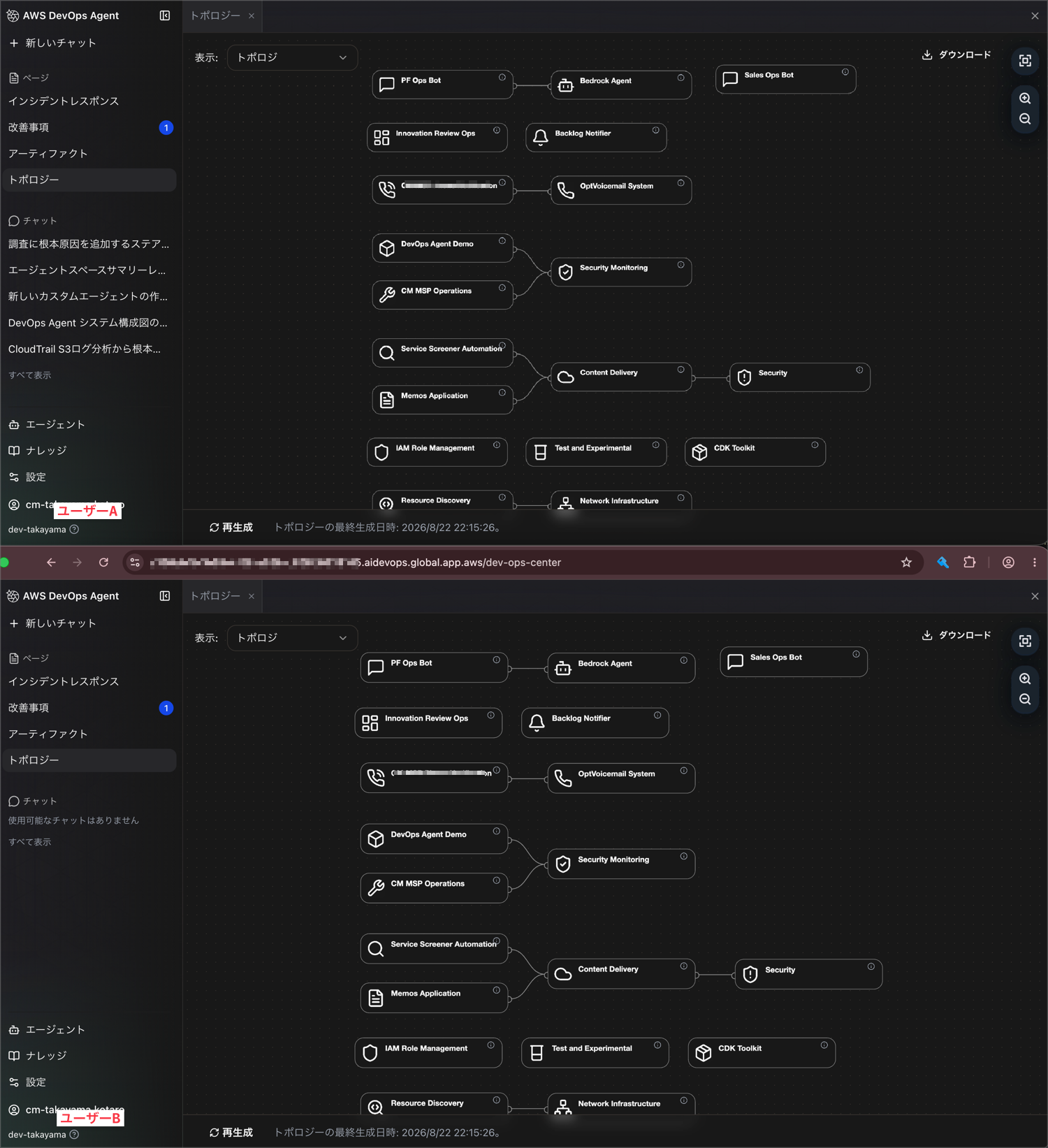Open アーティファクト page in lower sidebar

pos(89,734)
